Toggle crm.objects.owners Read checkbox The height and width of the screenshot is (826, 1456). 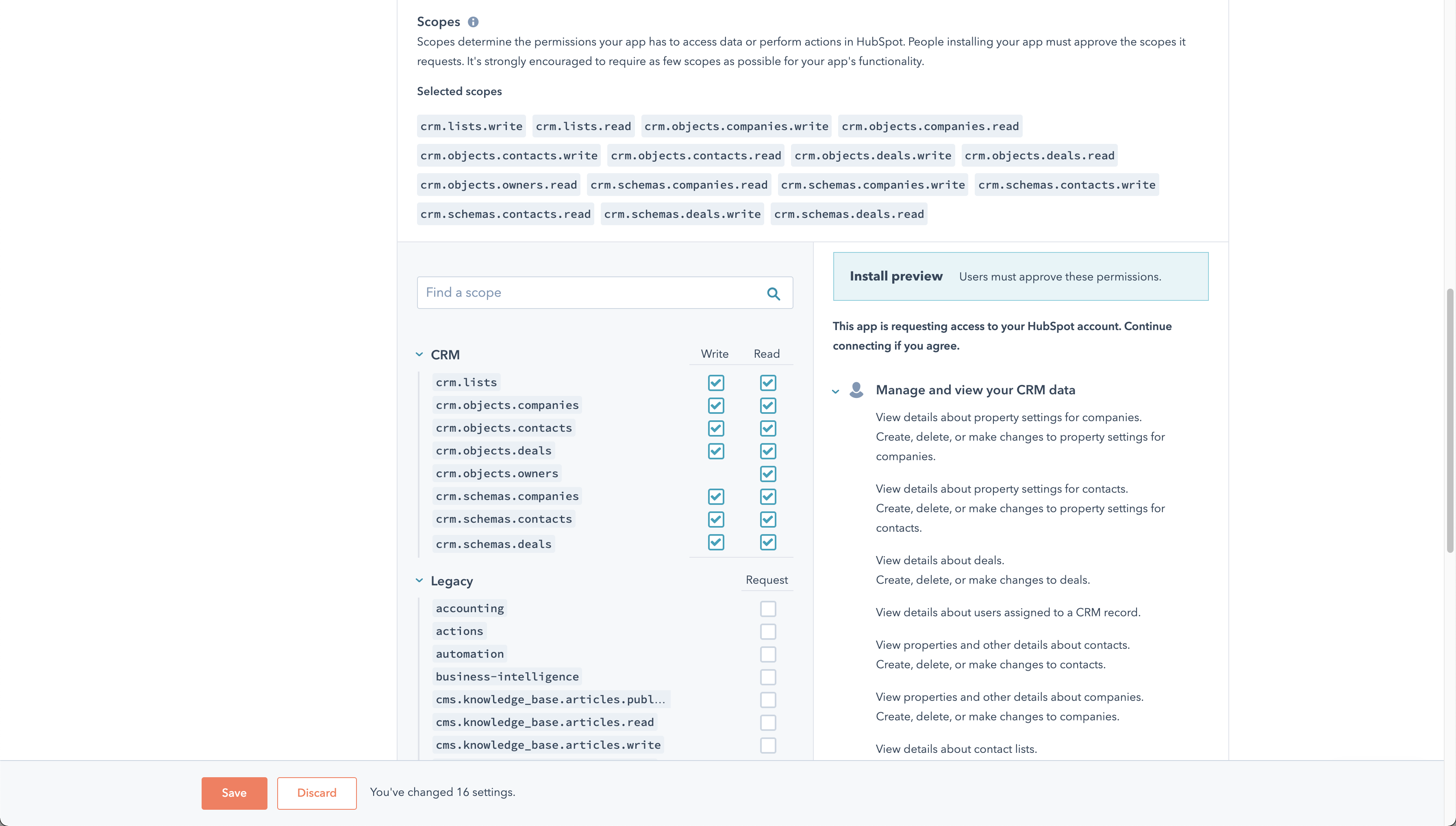tap(768, 474)
